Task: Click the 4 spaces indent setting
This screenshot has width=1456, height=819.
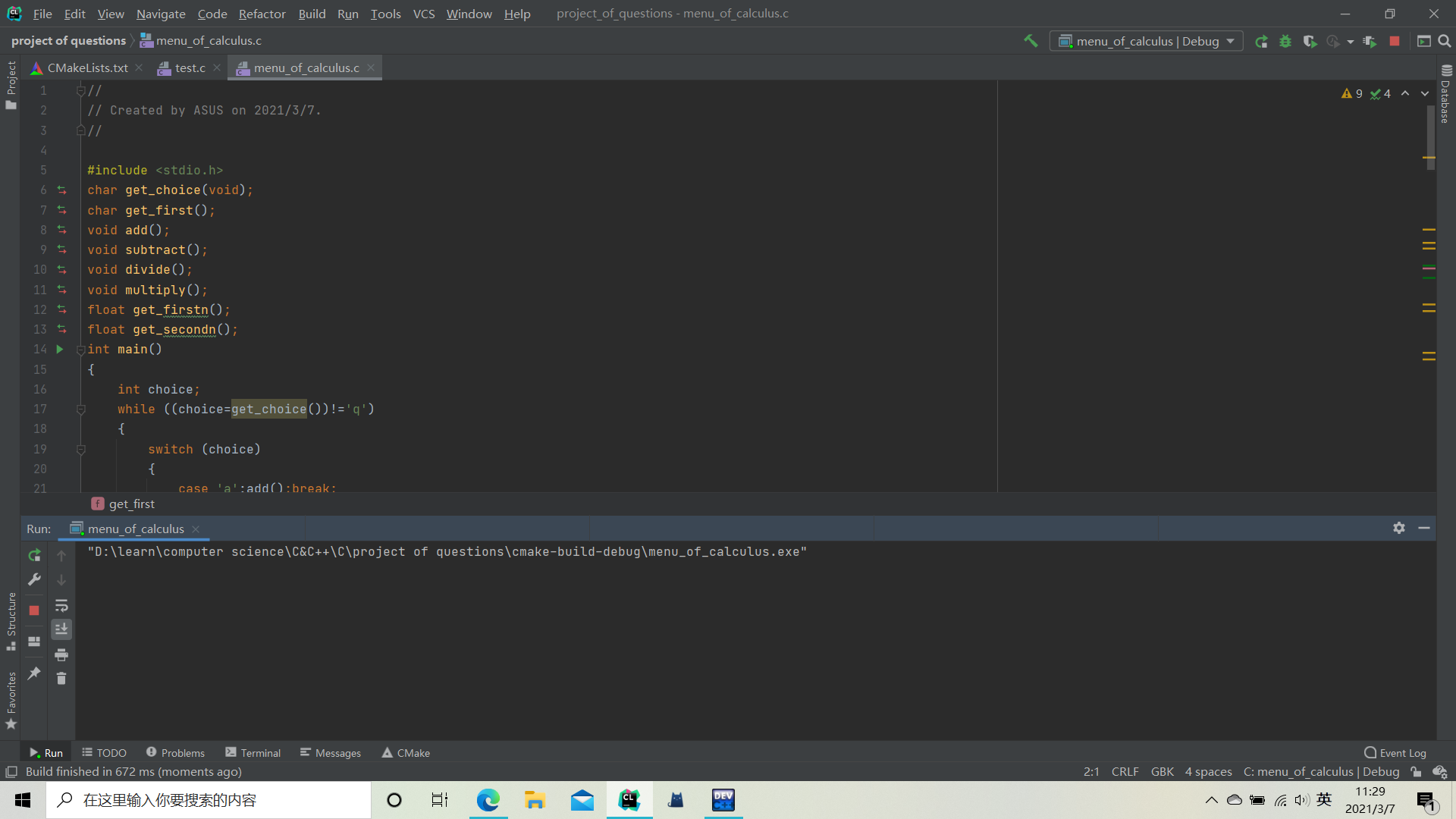Action: point(1208,772)
